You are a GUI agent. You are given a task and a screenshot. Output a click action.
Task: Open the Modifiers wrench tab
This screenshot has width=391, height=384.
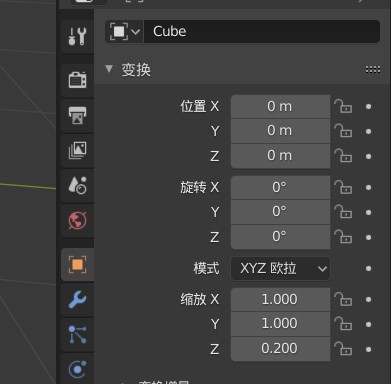(x=77, y=300)
